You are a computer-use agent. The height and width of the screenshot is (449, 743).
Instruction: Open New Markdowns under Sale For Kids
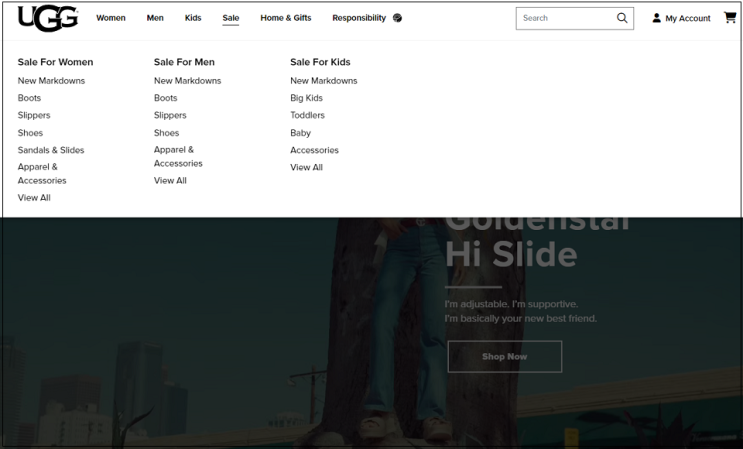pyautogui.click(x=324, y=81)
